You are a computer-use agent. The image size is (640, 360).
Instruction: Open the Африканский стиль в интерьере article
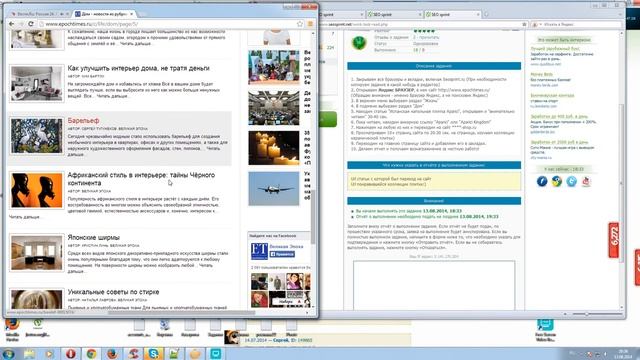coord(141,179)
